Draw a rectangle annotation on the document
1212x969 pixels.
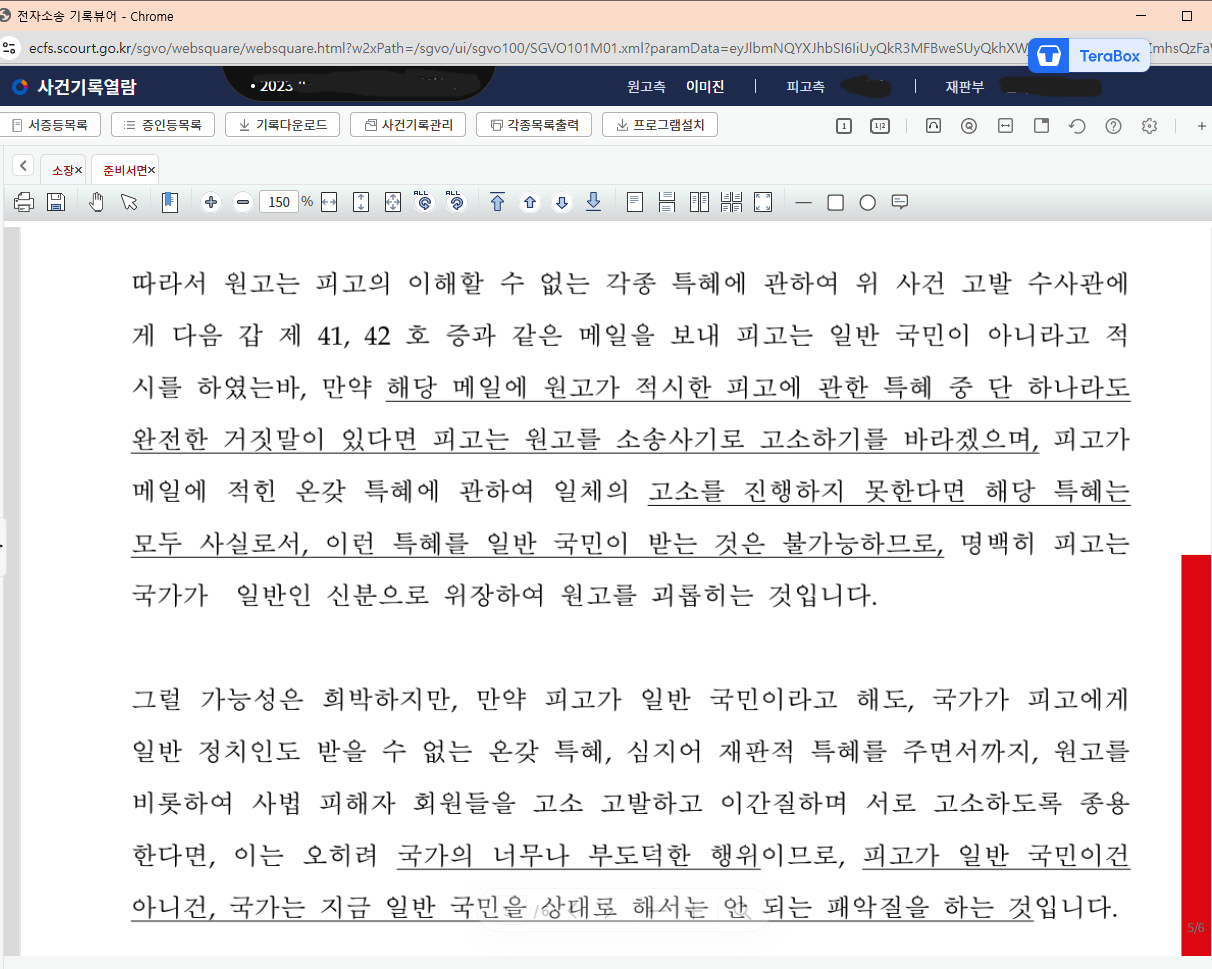click(835, 201)
